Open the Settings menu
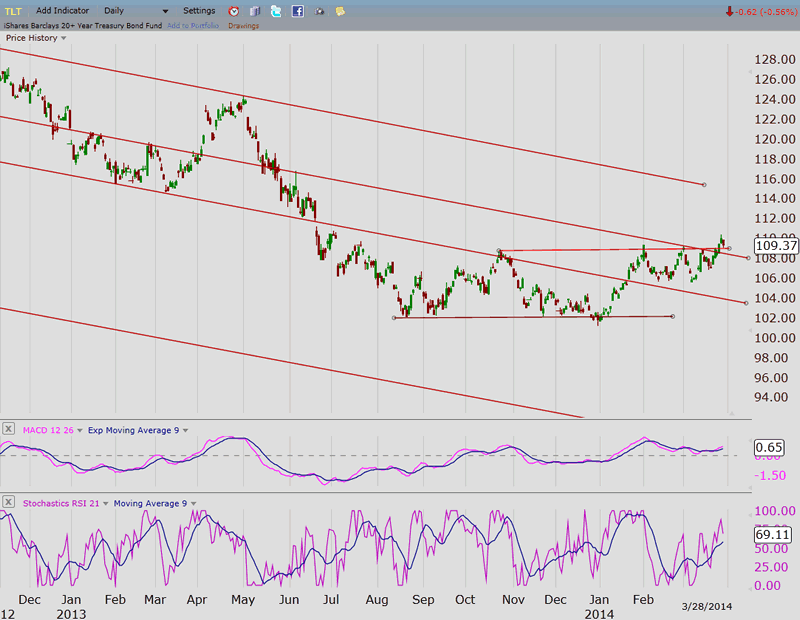Viewport: 800px width, 620px height. pos(199,10)
